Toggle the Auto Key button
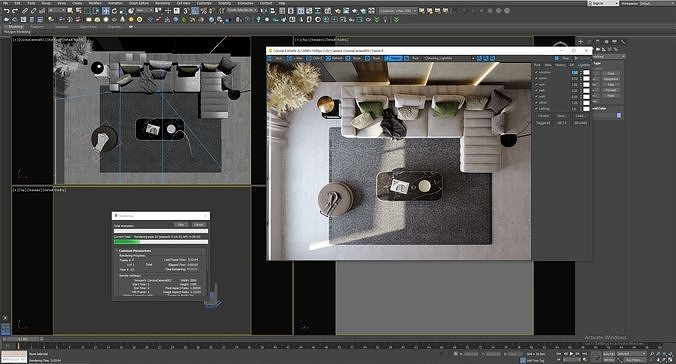The width and height of the screenshot is (676, 364). [x=609, y=354]
